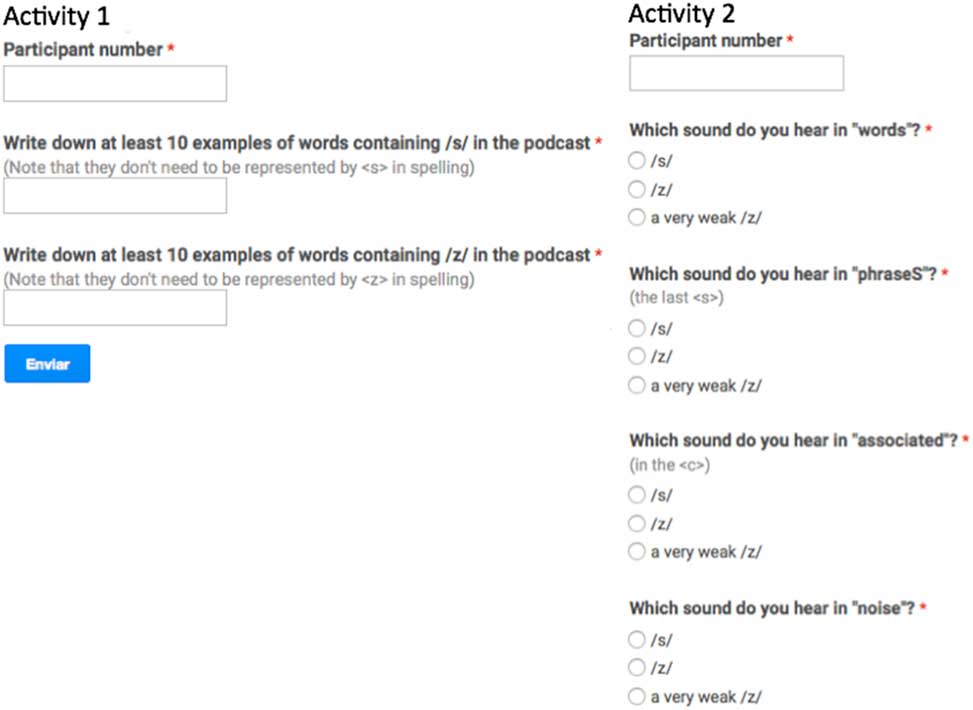
Task: Select /z/ for "associated" question
Action: [637, 523]
